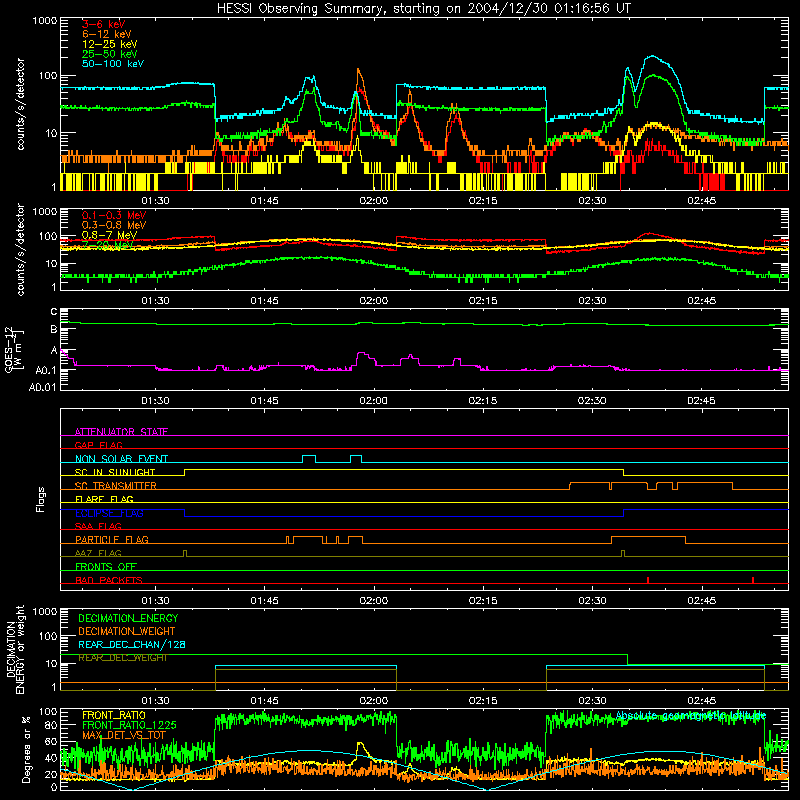800x800 pixels.
Task: Click the A0.1 tick label on GOES plot
Action: (x=45, y=370)
